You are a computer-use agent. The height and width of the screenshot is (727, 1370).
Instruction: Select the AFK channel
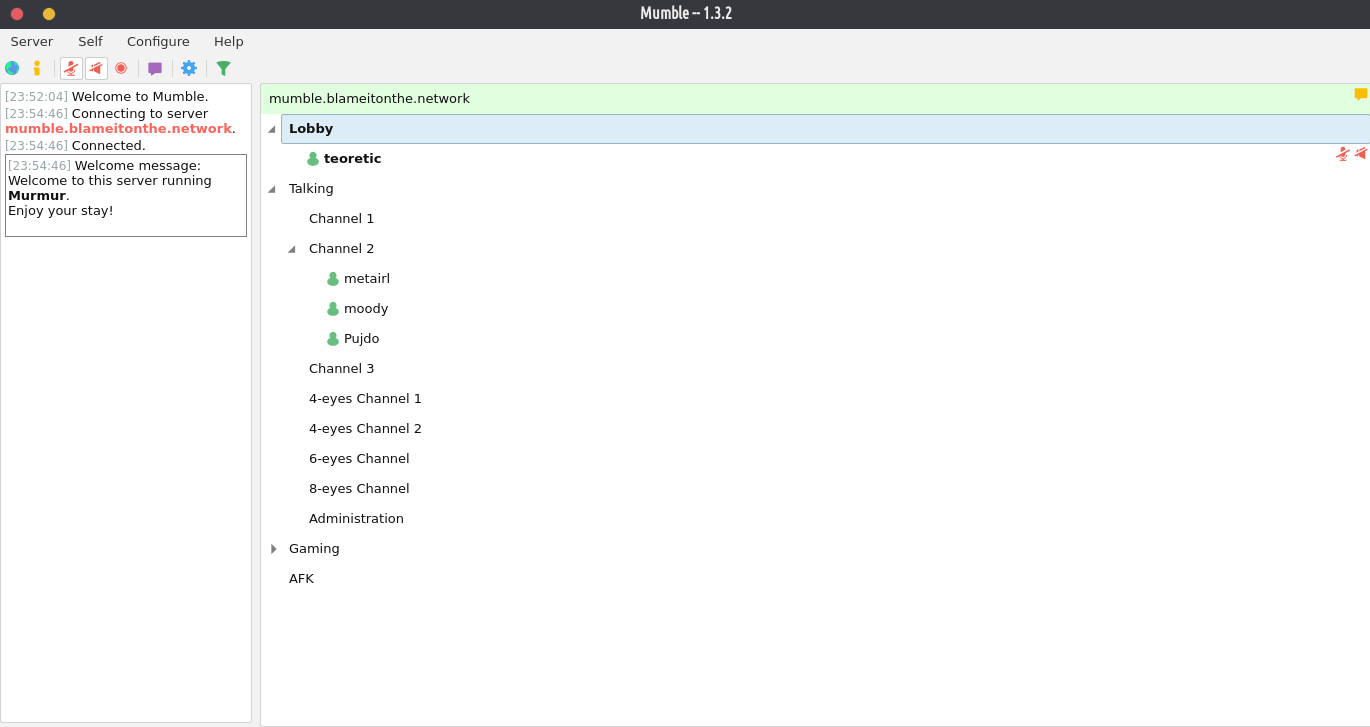[301, 579]
